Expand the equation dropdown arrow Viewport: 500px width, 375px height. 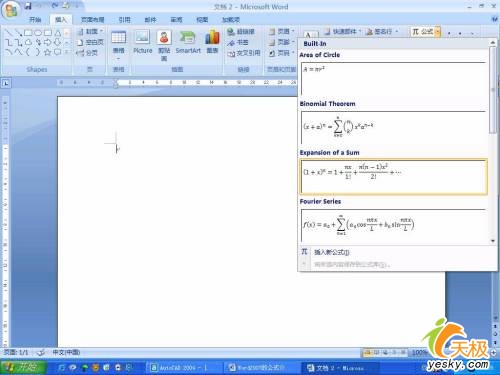click(438, 32)
